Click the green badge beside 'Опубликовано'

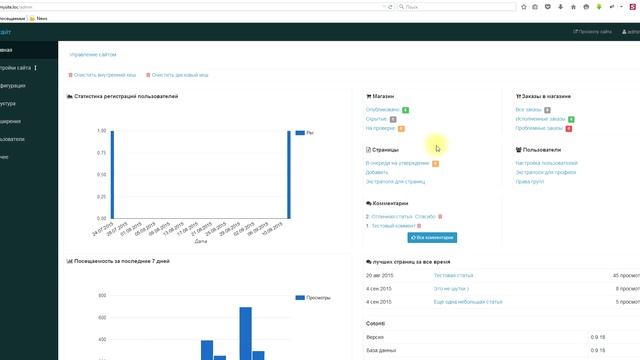pyautogui.click(x=405, y=110)
